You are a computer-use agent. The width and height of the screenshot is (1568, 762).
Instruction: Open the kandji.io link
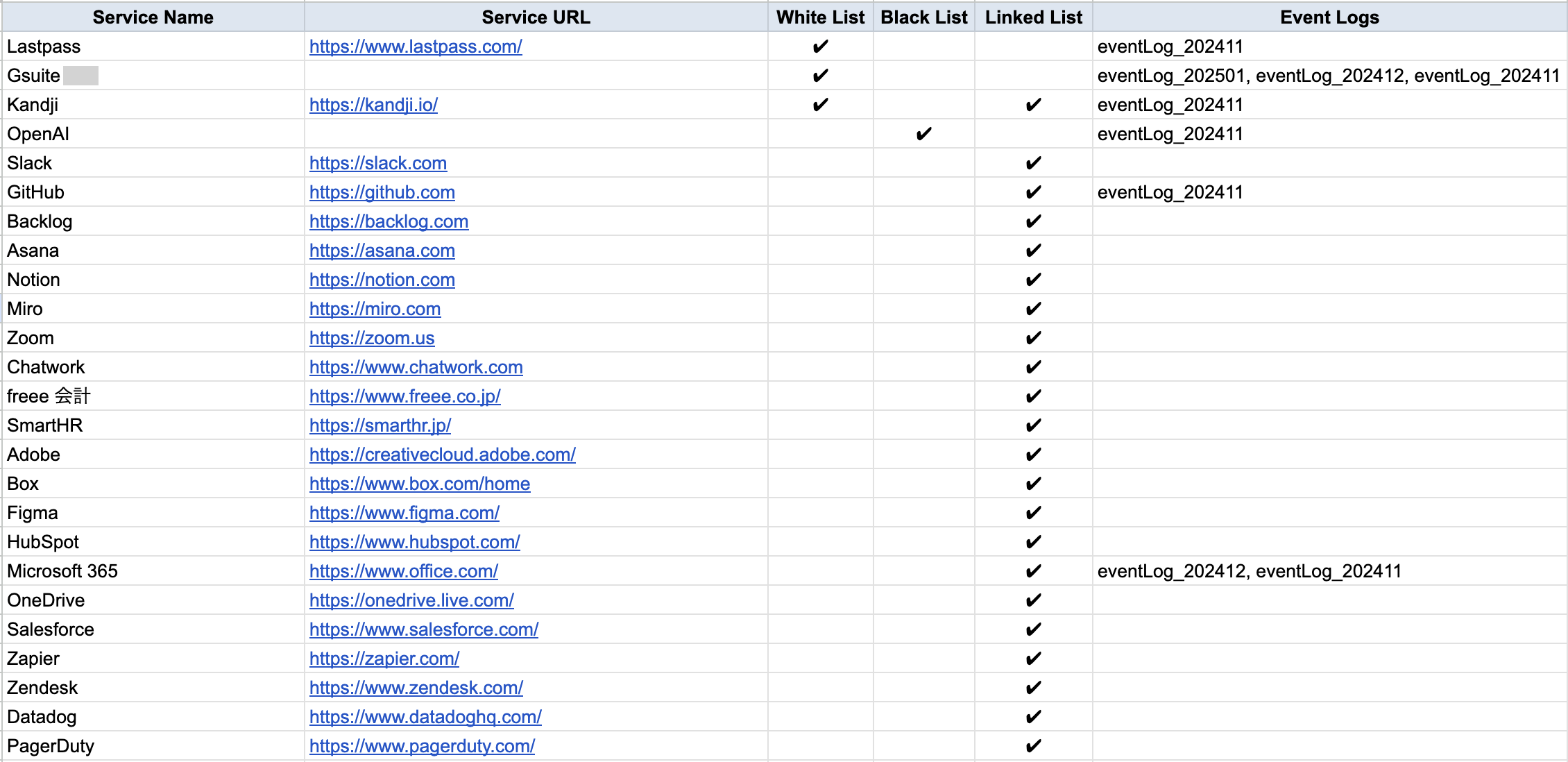[373, 105]
